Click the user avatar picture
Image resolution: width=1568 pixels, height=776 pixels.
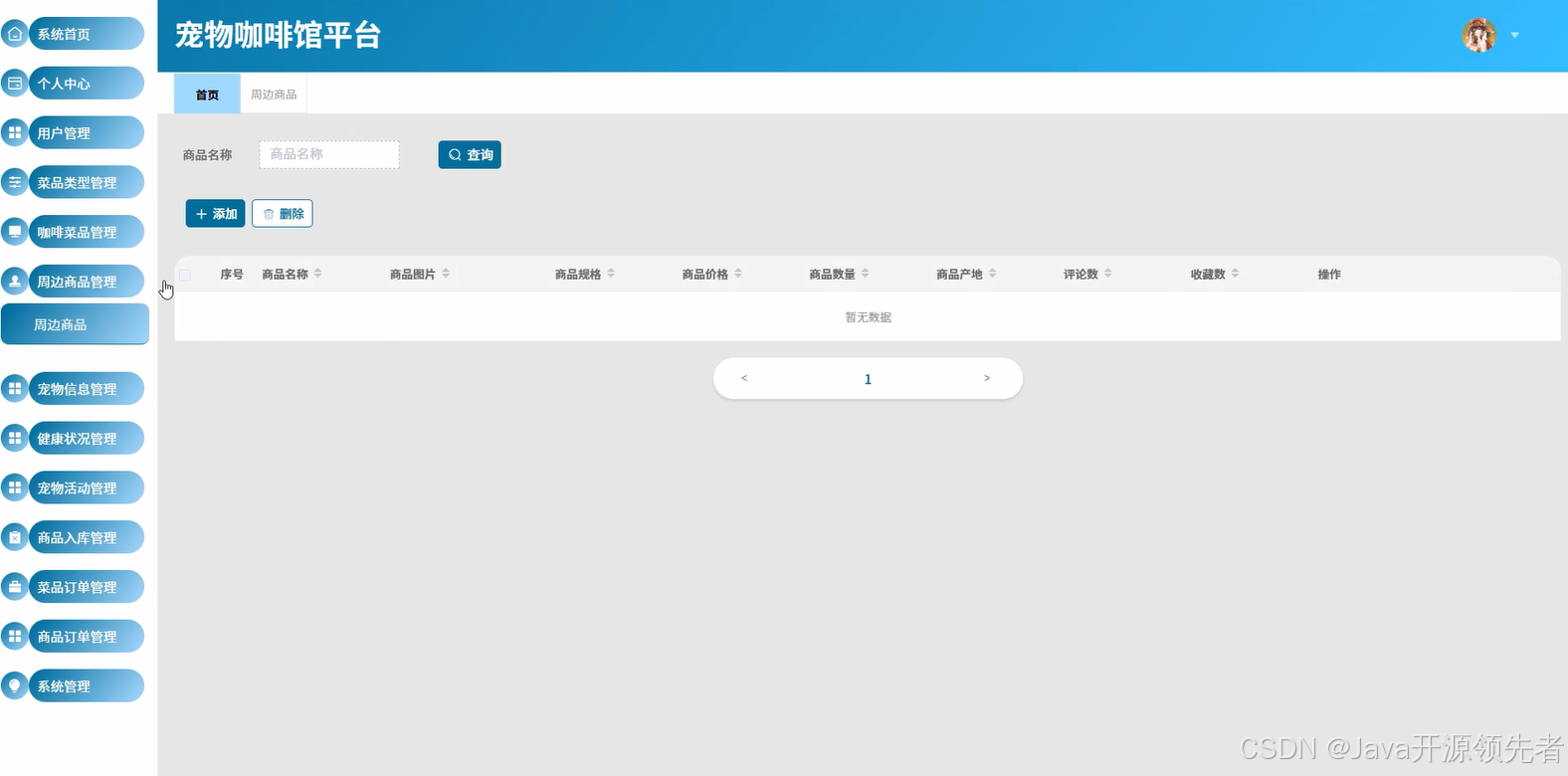[x=1479, y=35]
